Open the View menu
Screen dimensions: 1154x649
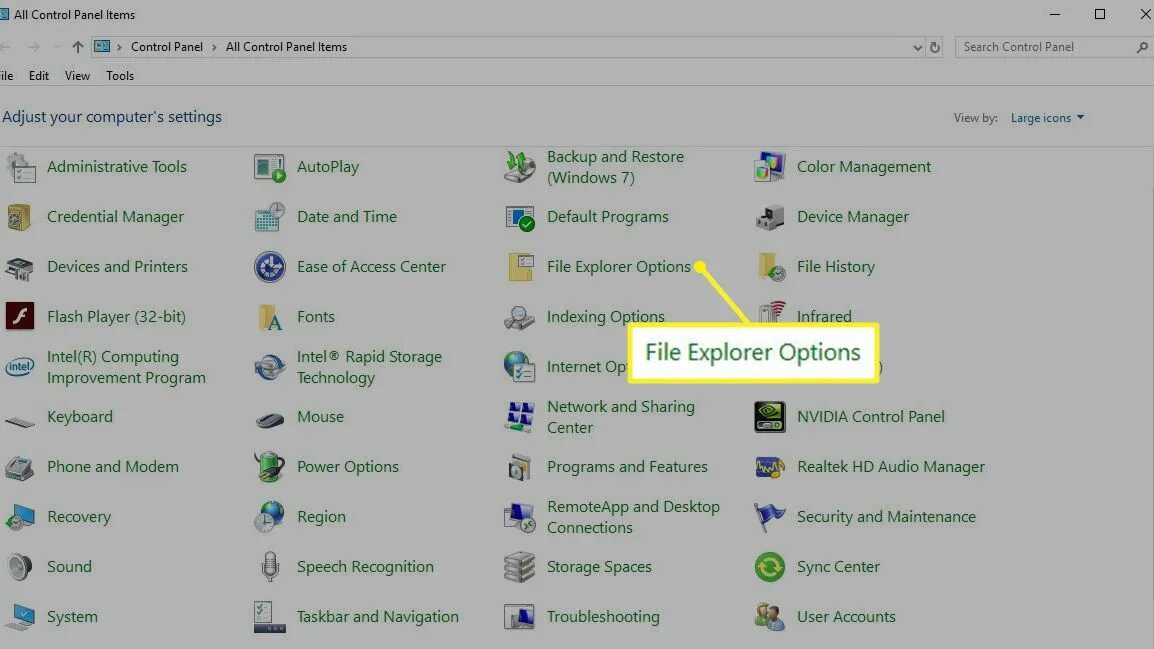[x=77, y=76]
